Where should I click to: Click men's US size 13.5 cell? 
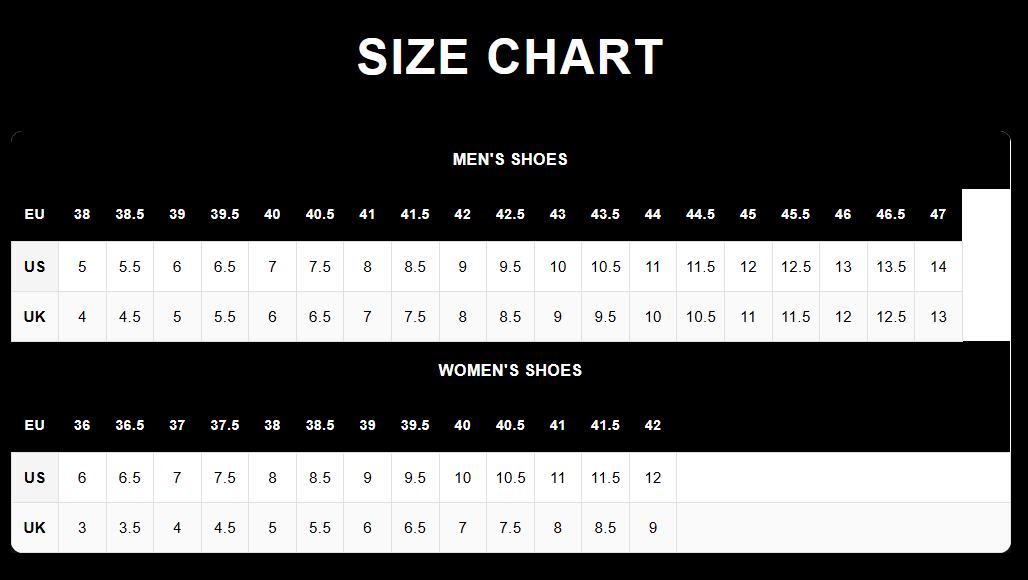890,267
